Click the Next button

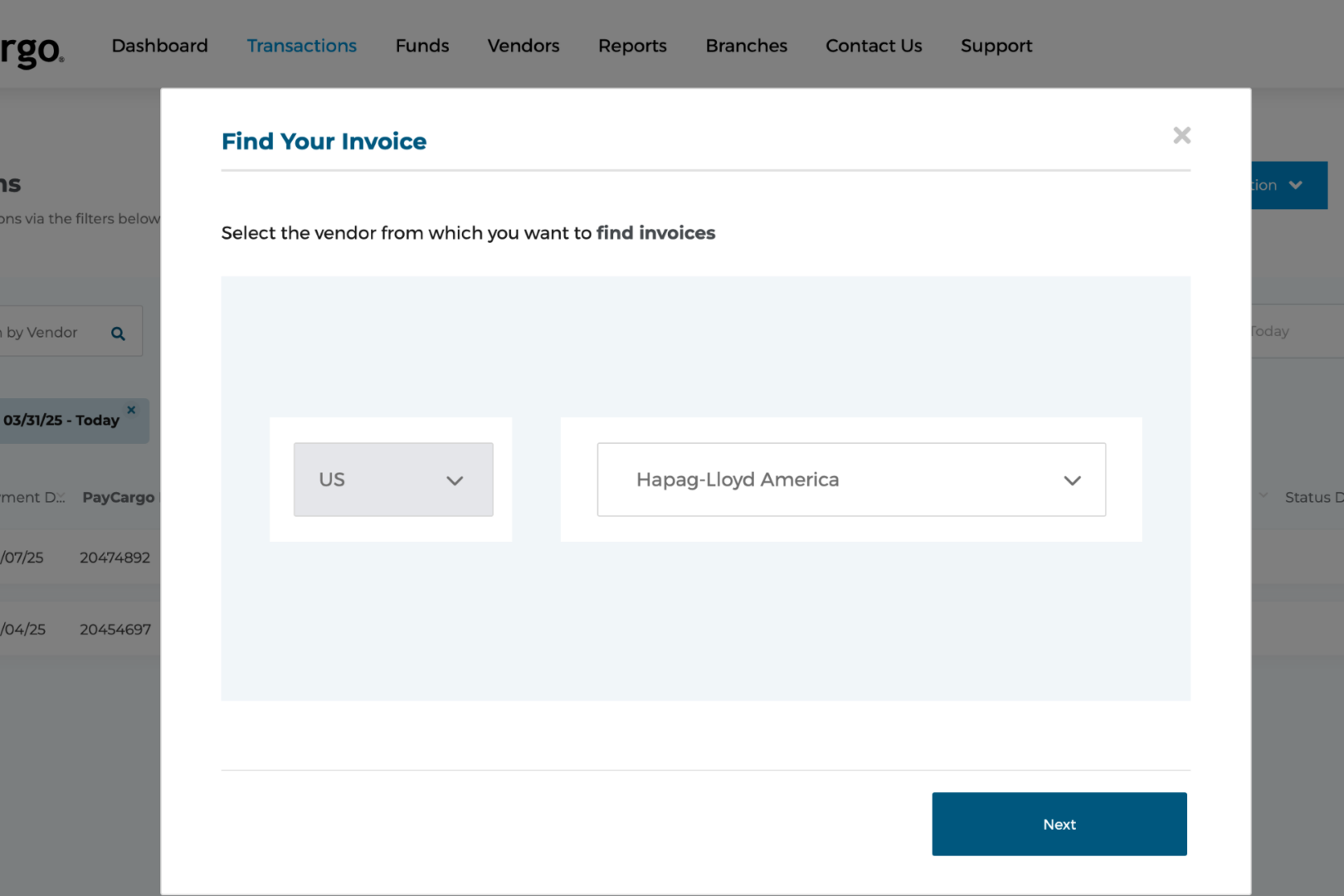point(1059,824)
